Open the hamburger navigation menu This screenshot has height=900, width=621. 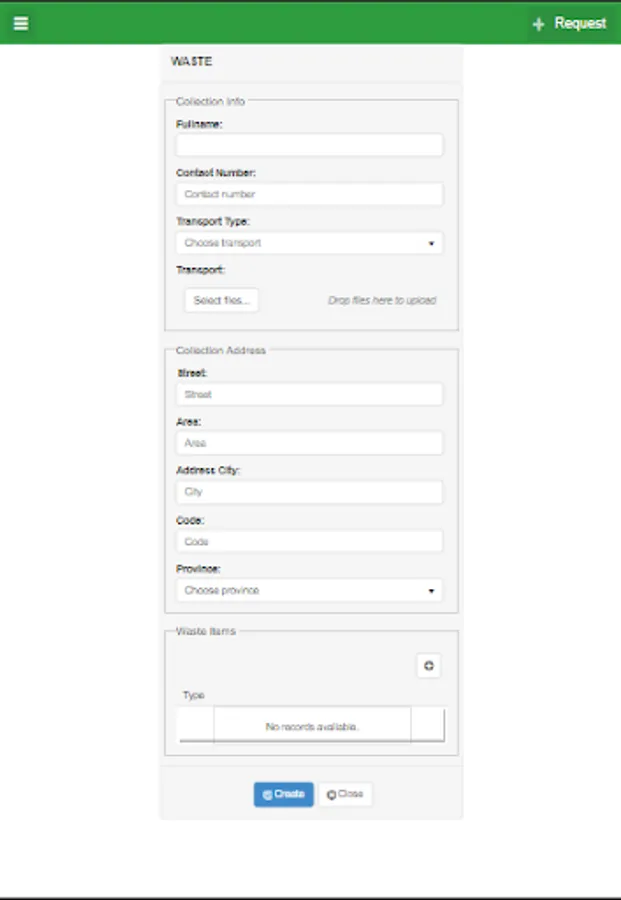(20, 22)
